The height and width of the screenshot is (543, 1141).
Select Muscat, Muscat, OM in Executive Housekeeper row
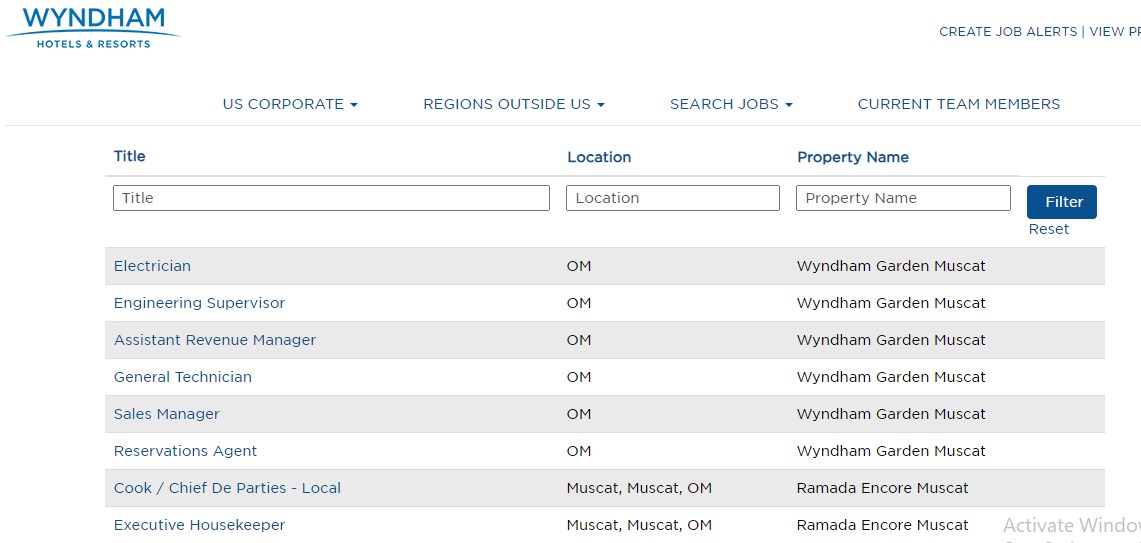(x=639, y=526)
